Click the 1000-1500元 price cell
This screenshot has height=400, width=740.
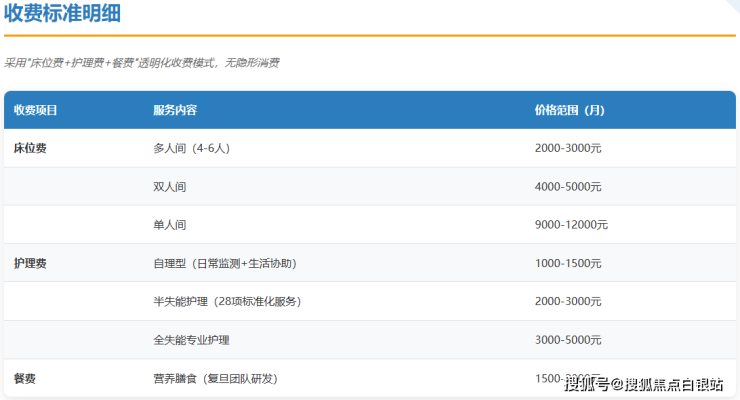[x=568, y=264]
